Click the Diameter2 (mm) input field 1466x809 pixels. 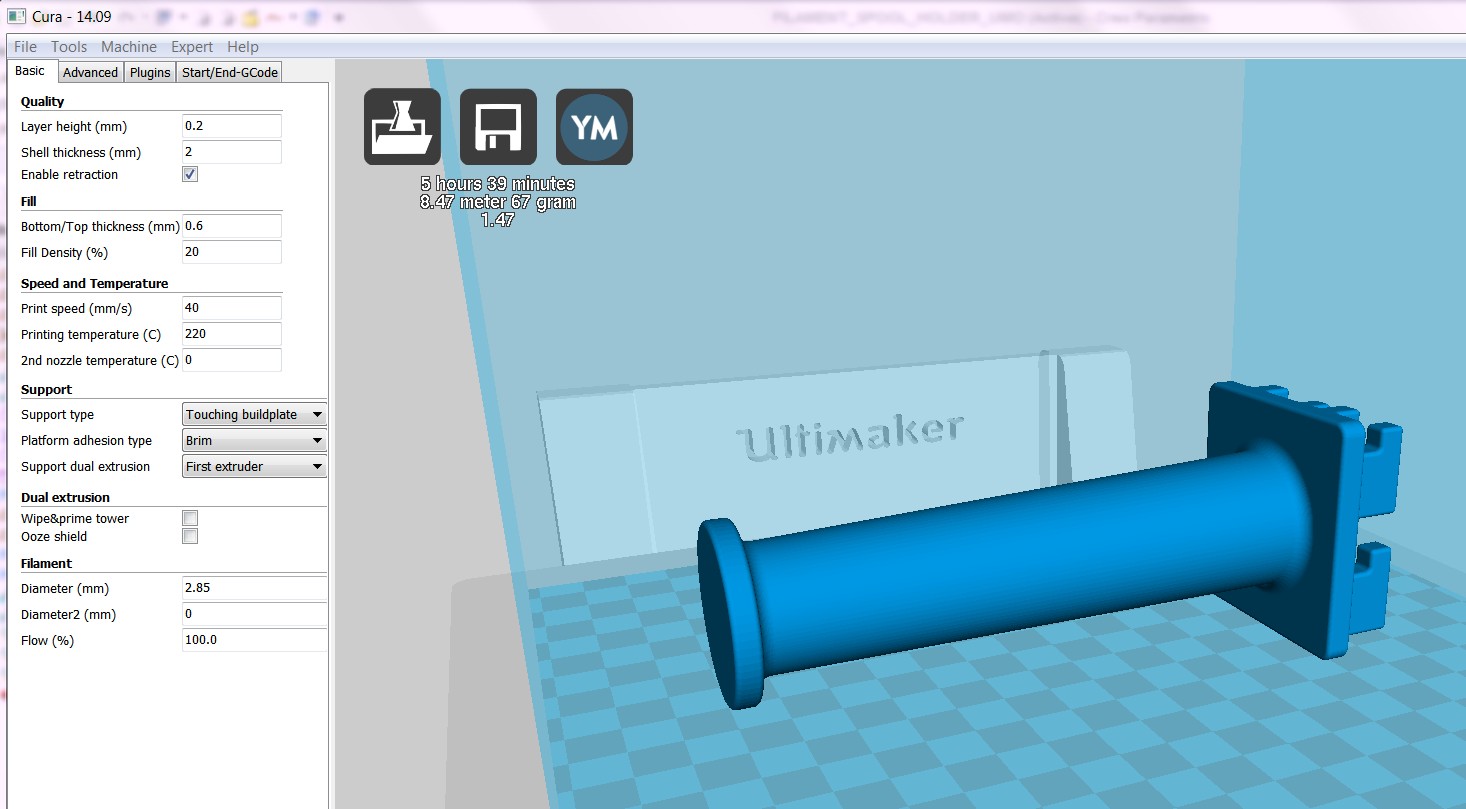click(x=255, y=614)
